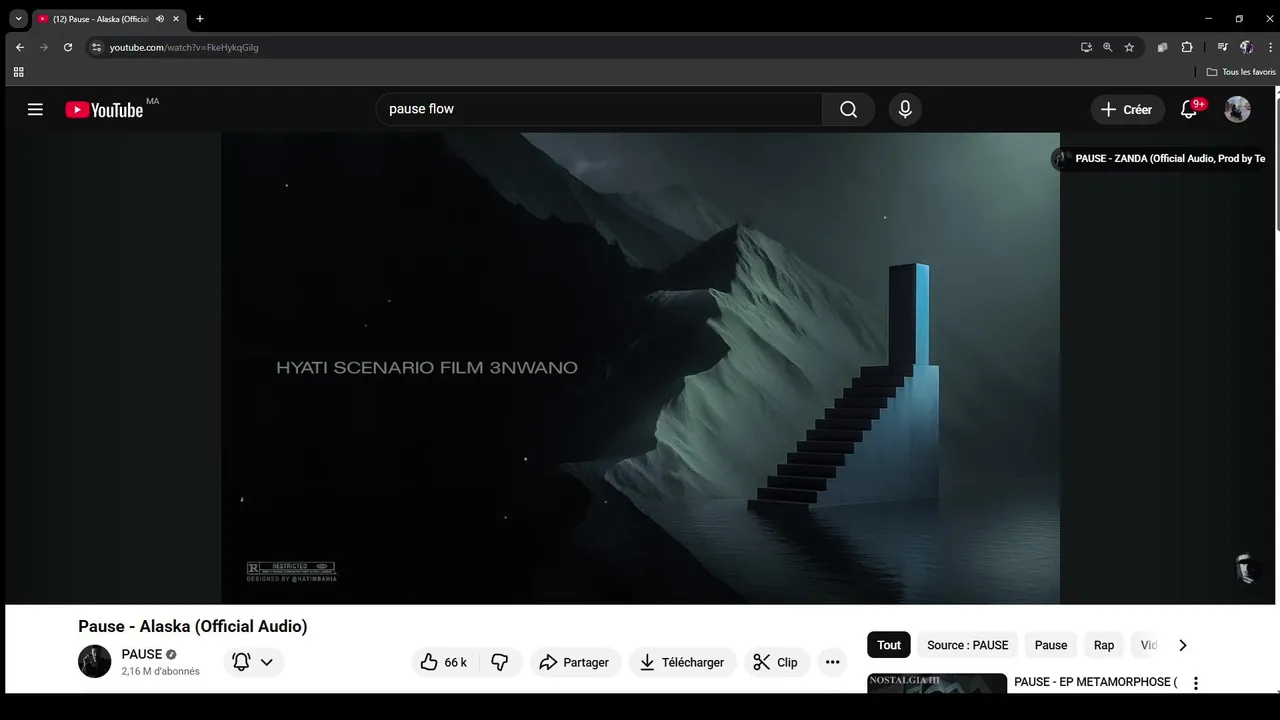Open the YouTube hamburger guide menu
Screen dimensions: 1280x720
tap(35, 110)
